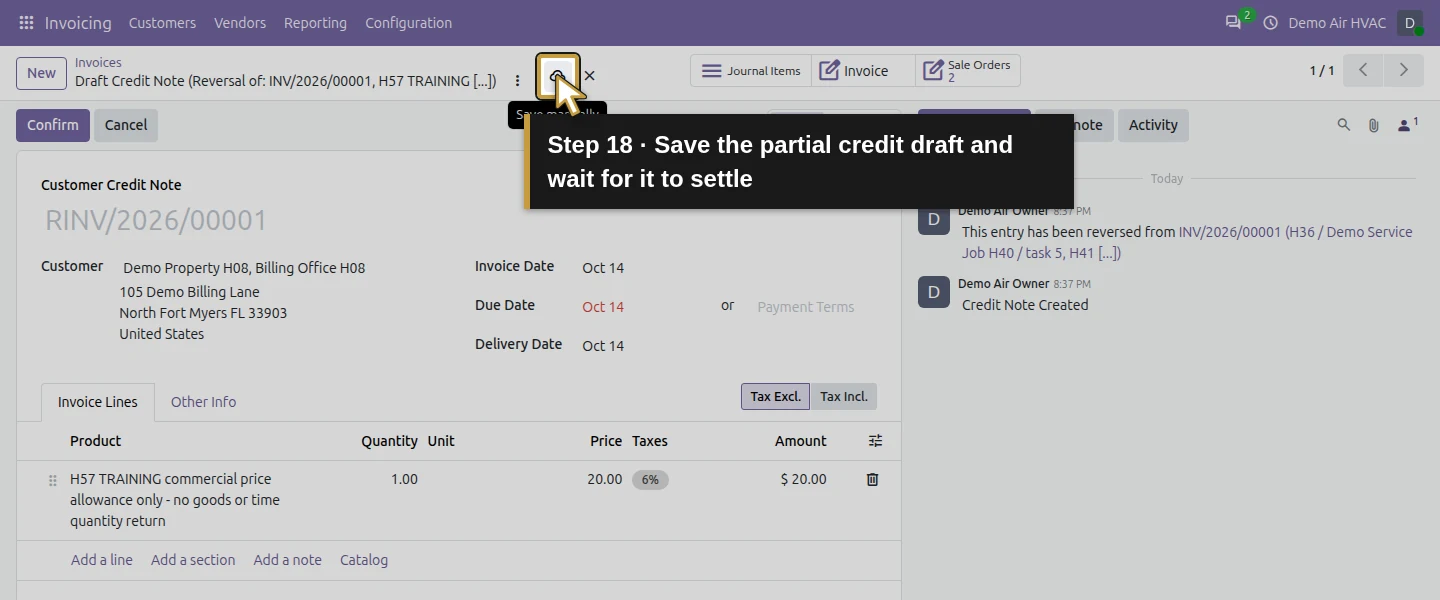This screenshot has width=1440, height=600.
Task: Click the Credit Note Created message
Action: click(1025, 305)
